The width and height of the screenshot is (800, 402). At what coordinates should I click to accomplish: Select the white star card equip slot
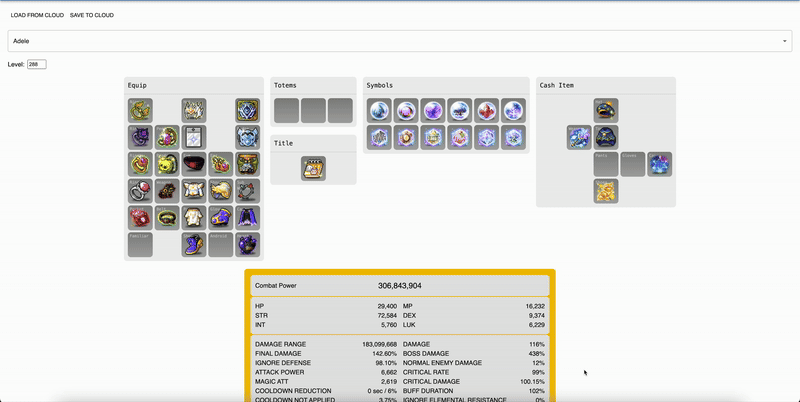194,138
